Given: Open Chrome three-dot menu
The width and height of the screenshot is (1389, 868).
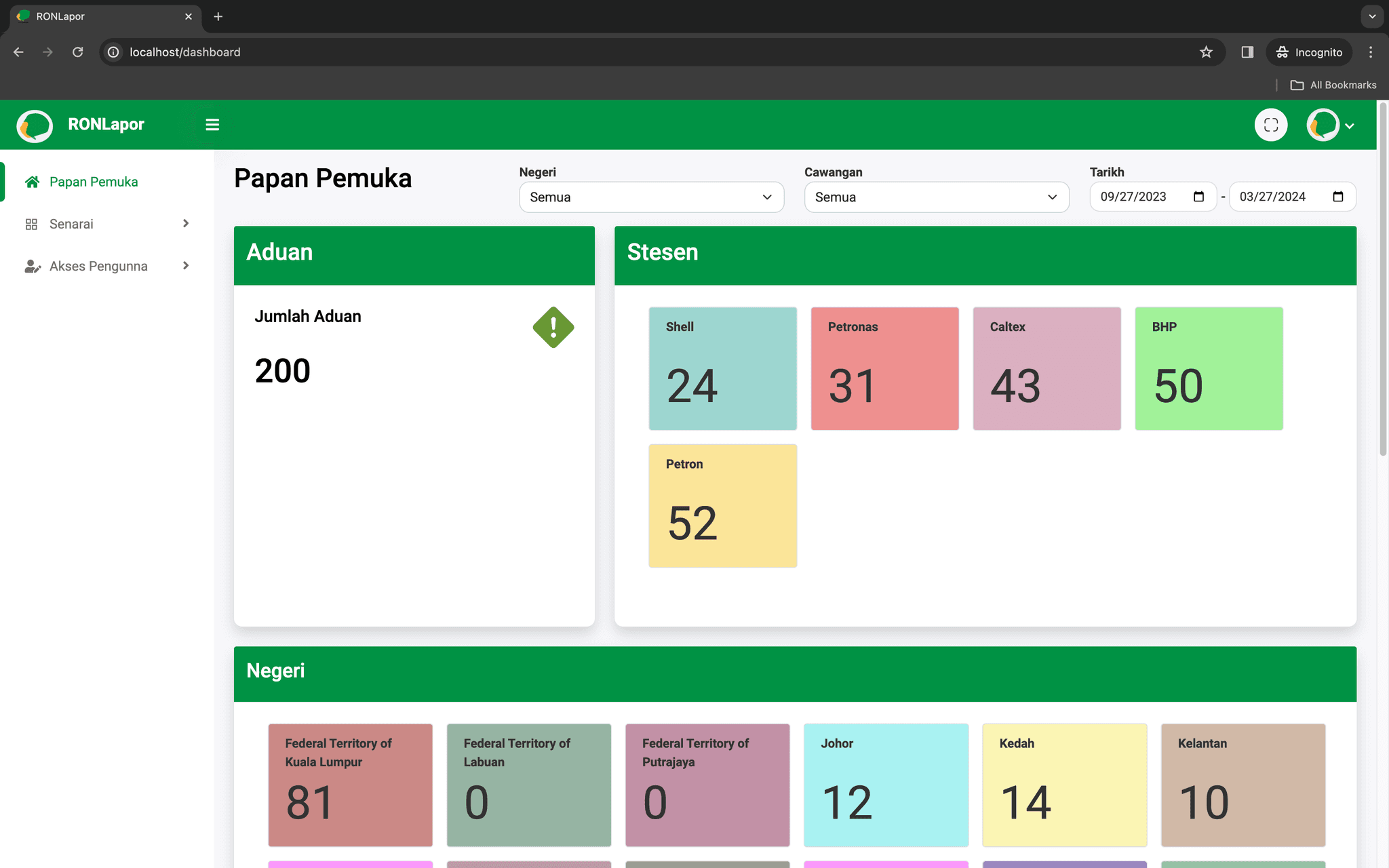Looking at the screenshot, I should 1371,52.
